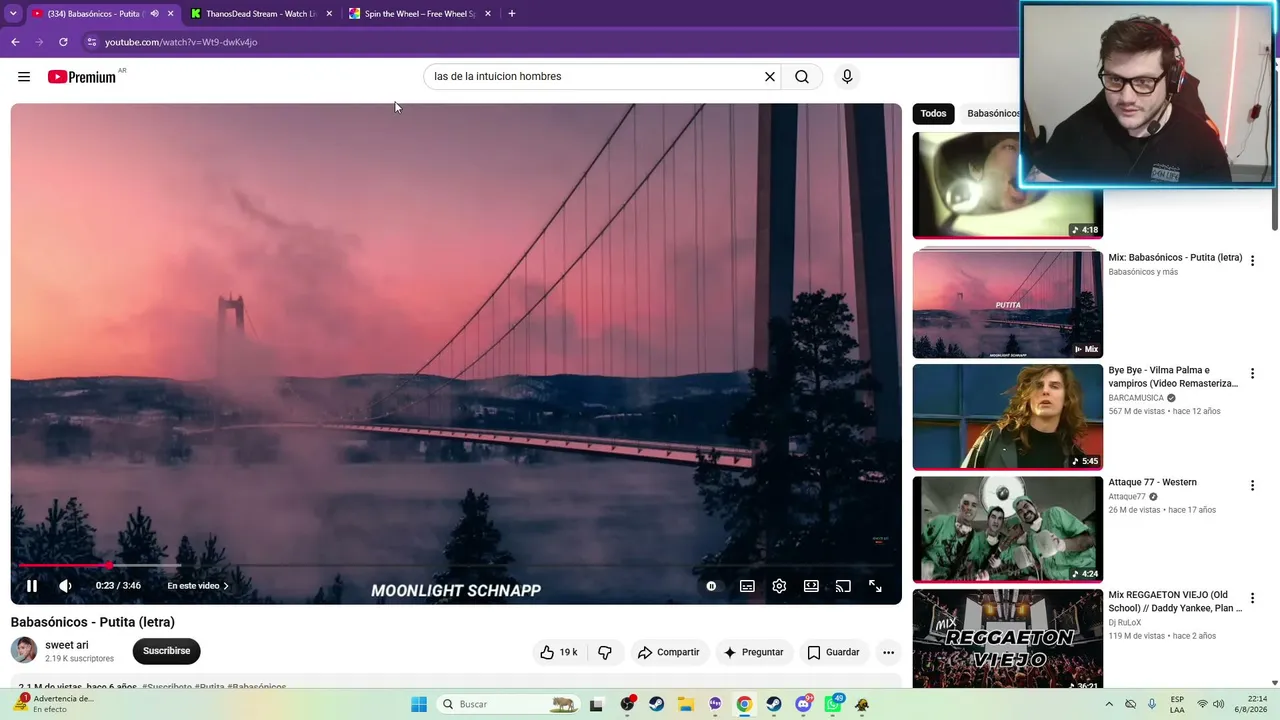Open options for Mix REGGAETON VIEJO
Viewport: 1280px width, 720px height.
point(1252,598)
